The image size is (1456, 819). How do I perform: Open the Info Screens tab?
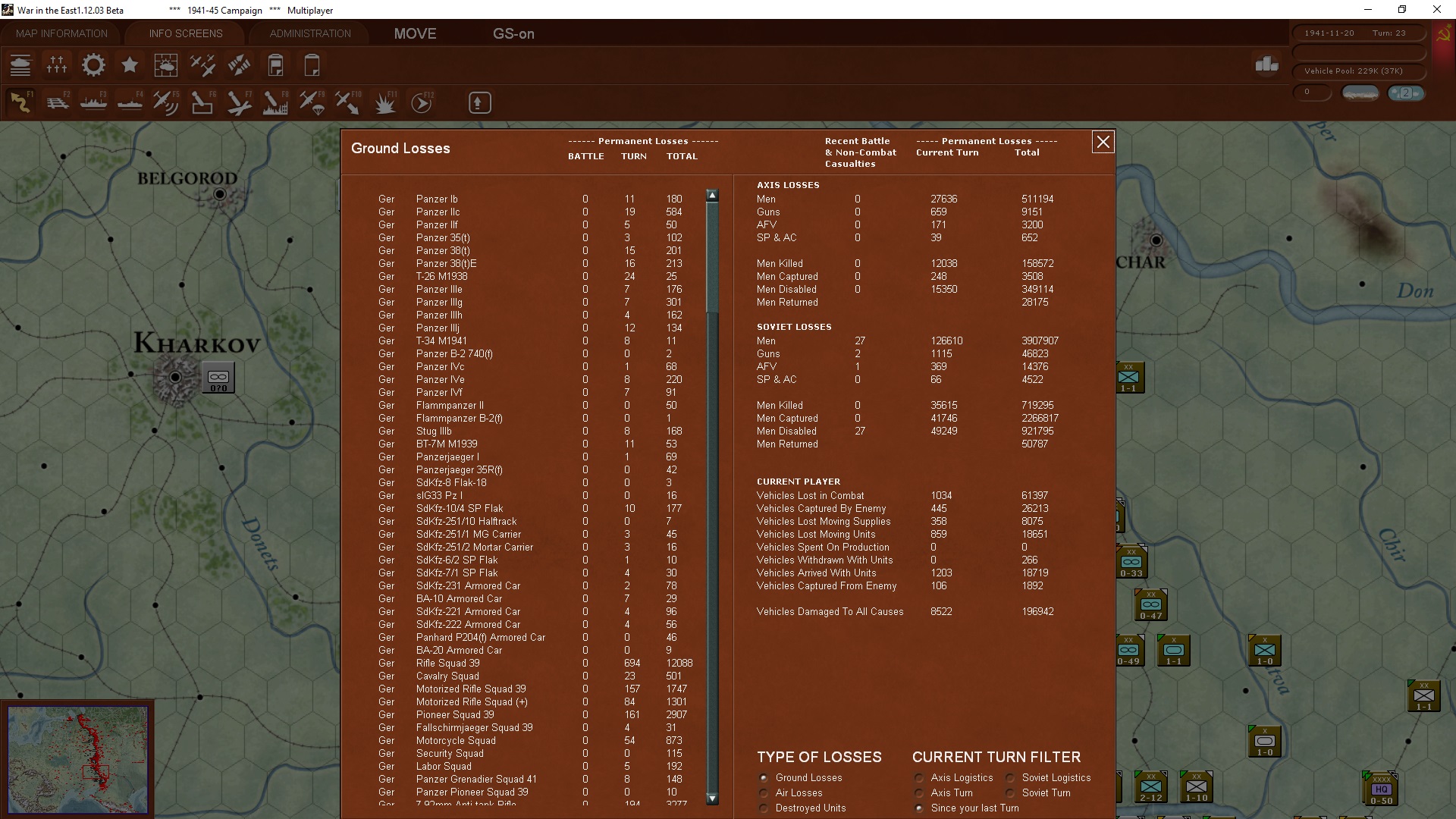click(x=186, y=33)
